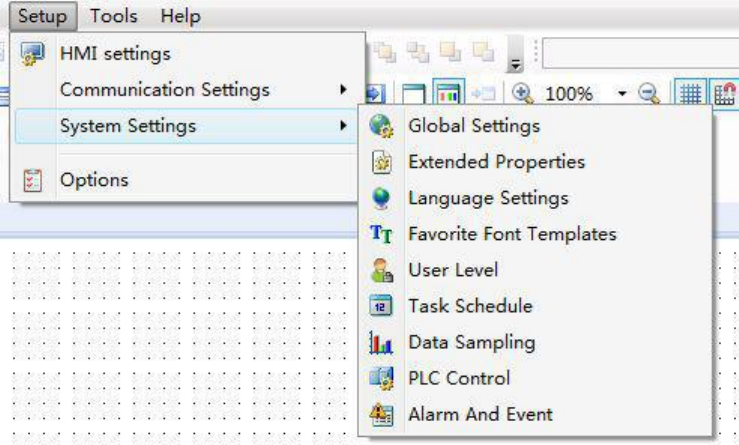Click the Alarm And Event icon
This screenshot has width=739, height=445.
point(381,414)
